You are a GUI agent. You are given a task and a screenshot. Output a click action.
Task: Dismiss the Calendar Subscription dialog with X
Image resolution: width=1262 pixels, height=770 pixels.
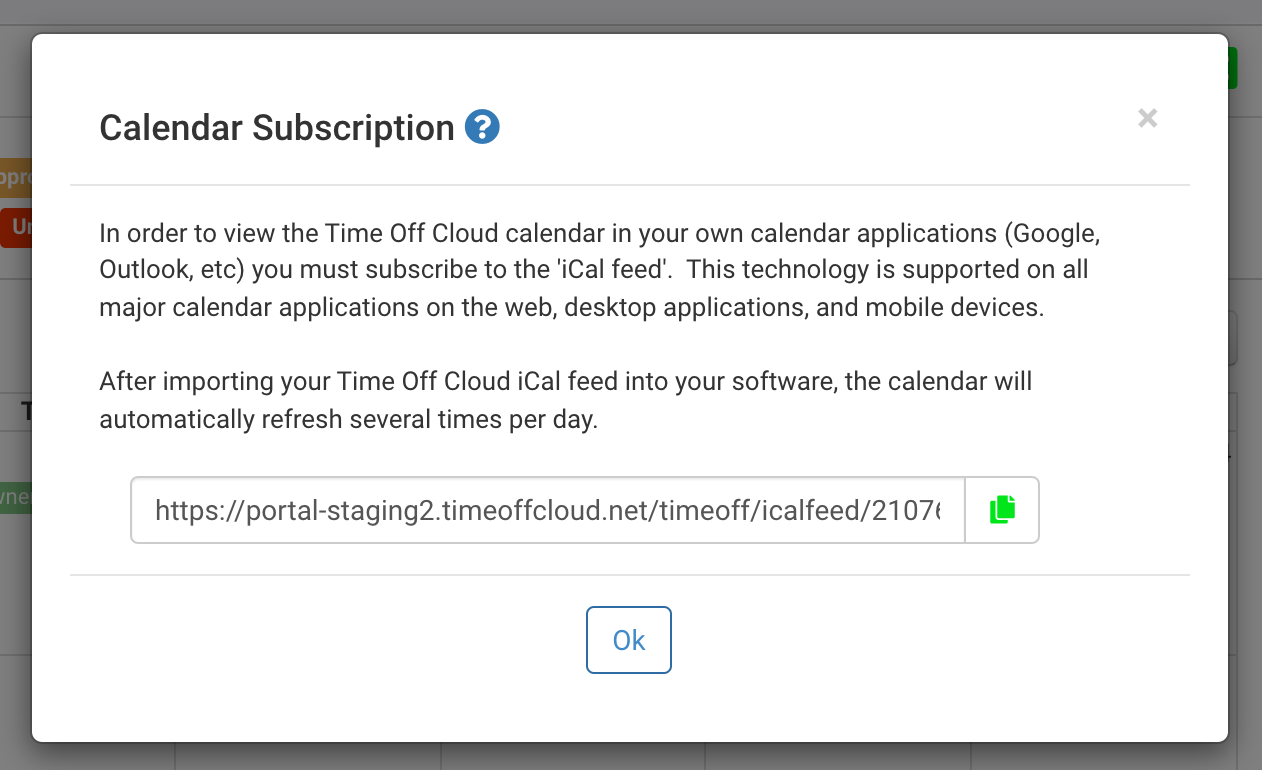1148,118
